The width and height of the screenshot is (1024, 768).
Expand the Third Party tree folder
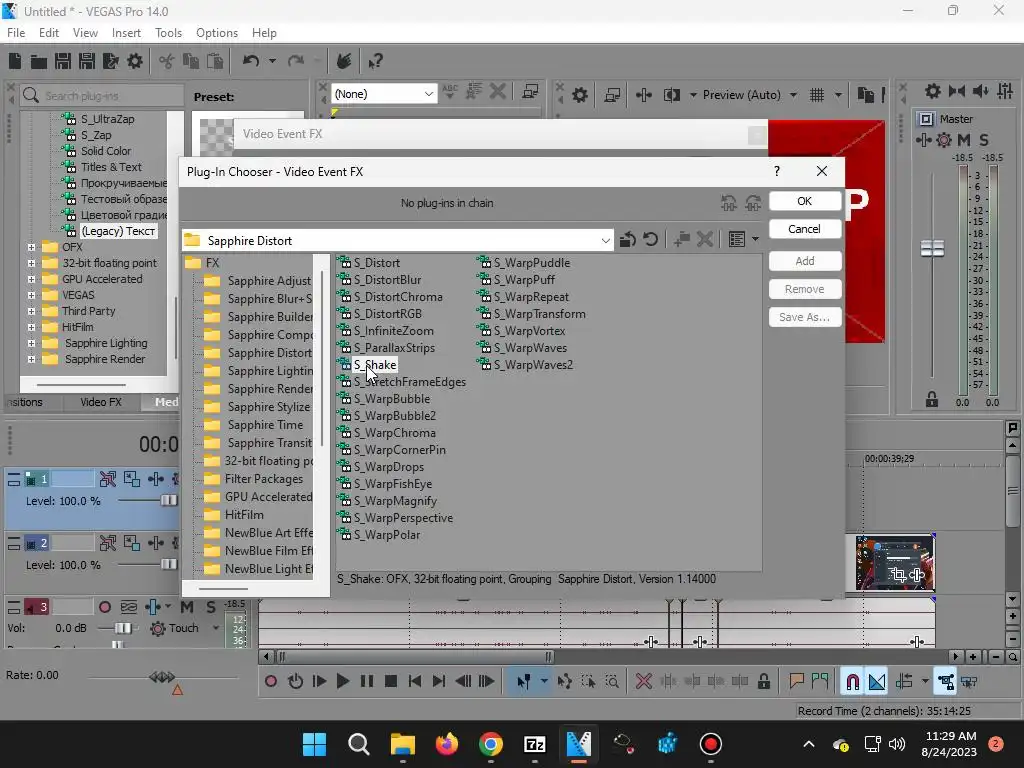[x=31, y=311]
